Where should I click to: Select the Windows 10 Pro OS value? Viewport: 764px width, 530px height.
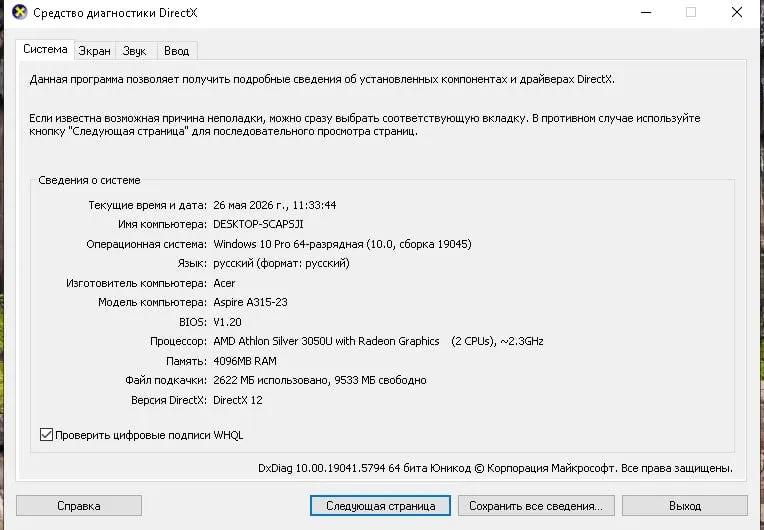coord(342,244)
